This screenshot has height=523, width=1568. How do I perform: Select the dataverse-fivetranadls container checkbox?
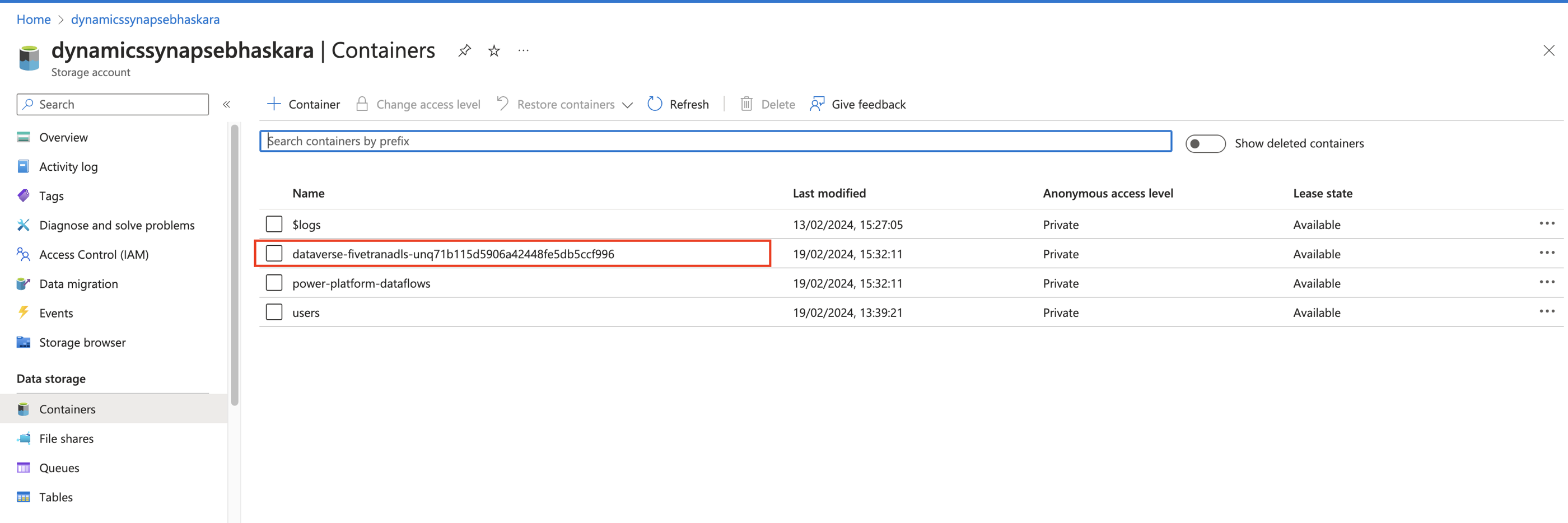(274, 253)
